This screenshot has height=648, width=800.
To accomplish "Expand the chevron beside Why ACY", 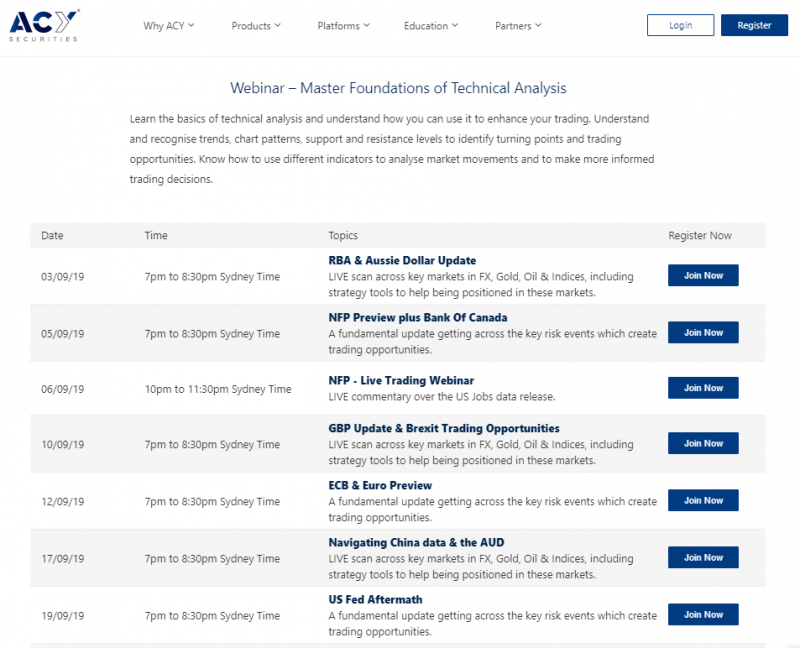I will pyautogui.click(x=191, y=25).
